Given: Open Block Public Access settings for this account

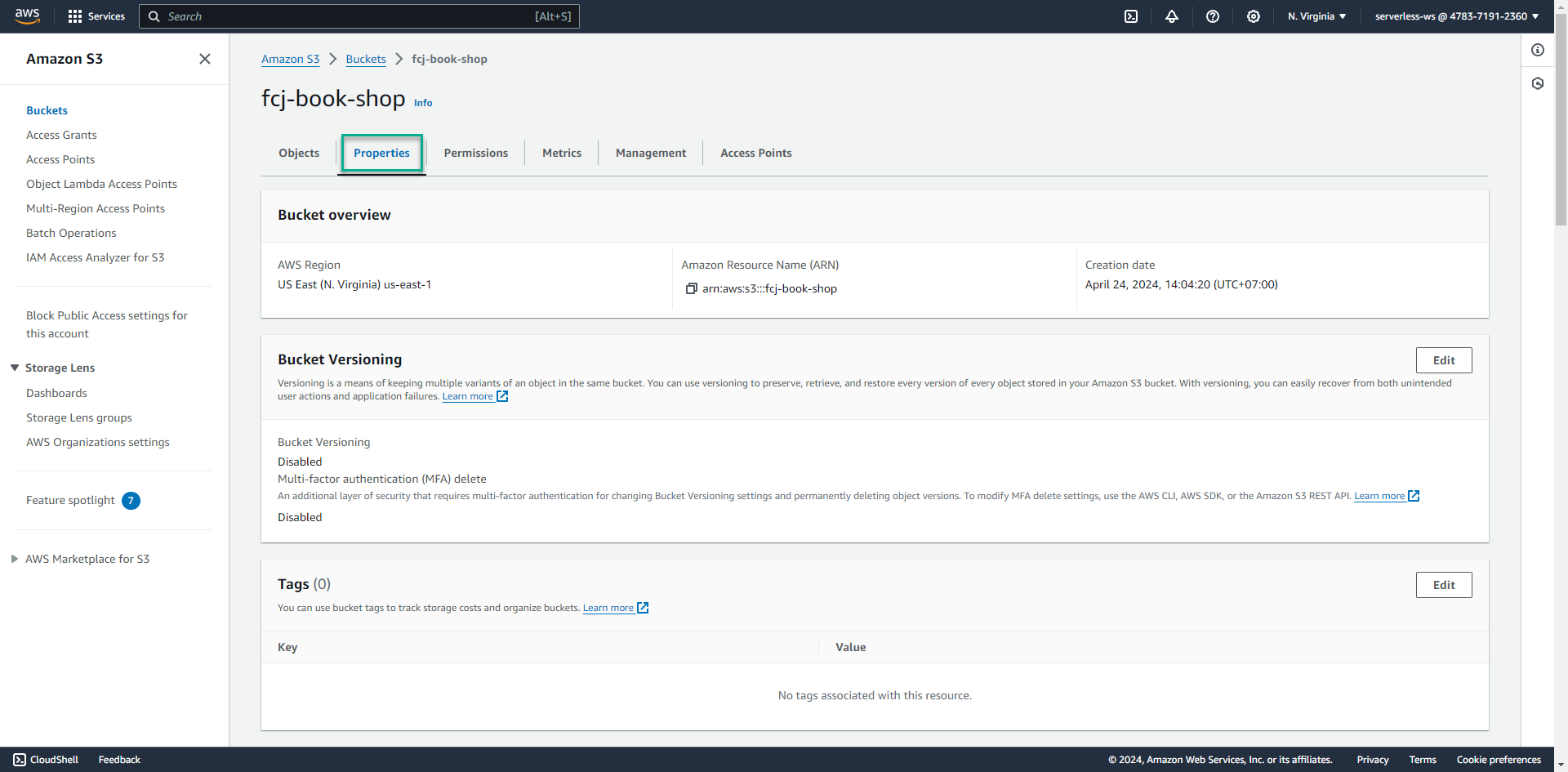Looking at the screenshot, I should (107, 324).
